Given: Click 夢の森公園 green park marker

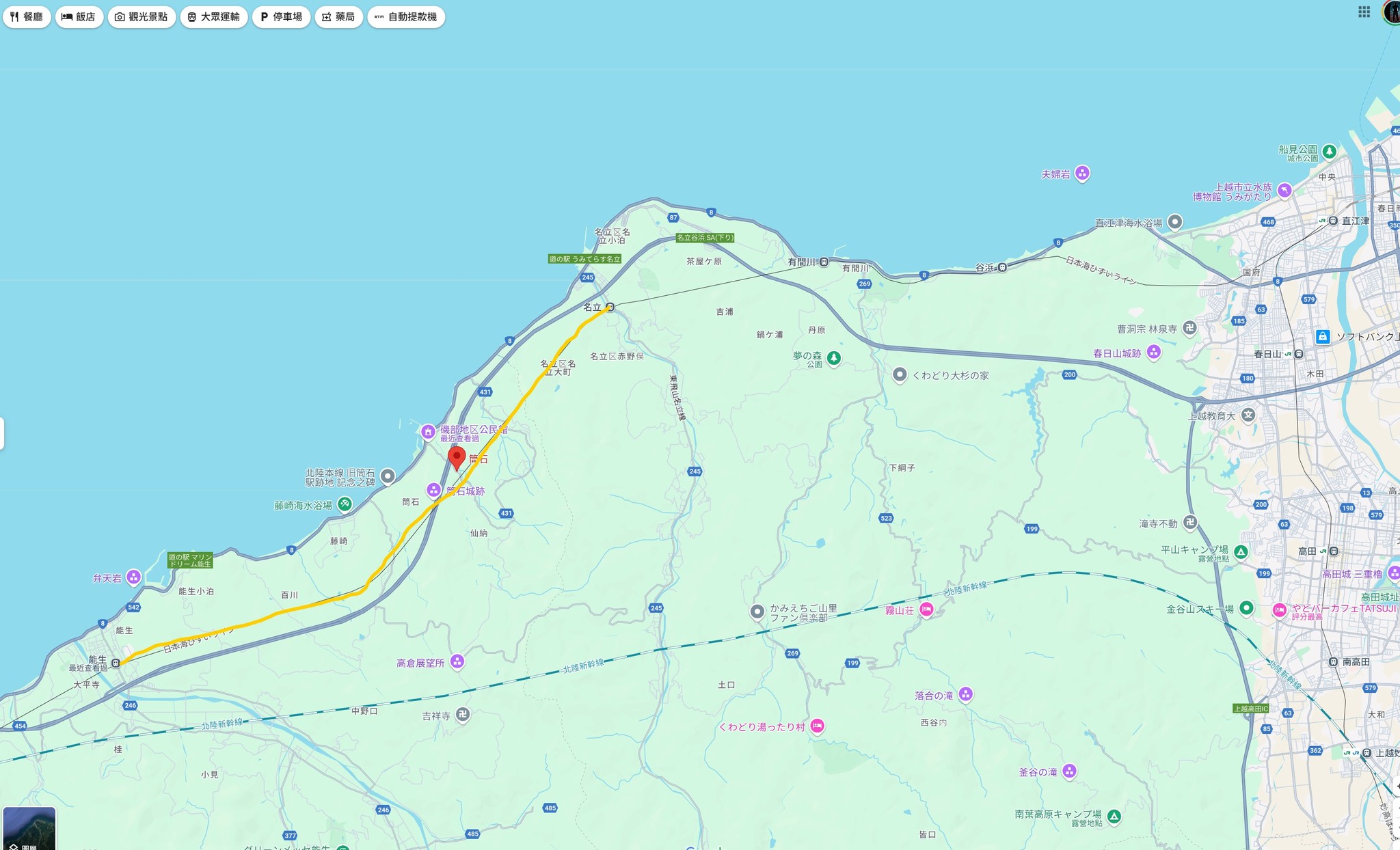Looking at the screenshot, I should [833, 358].
